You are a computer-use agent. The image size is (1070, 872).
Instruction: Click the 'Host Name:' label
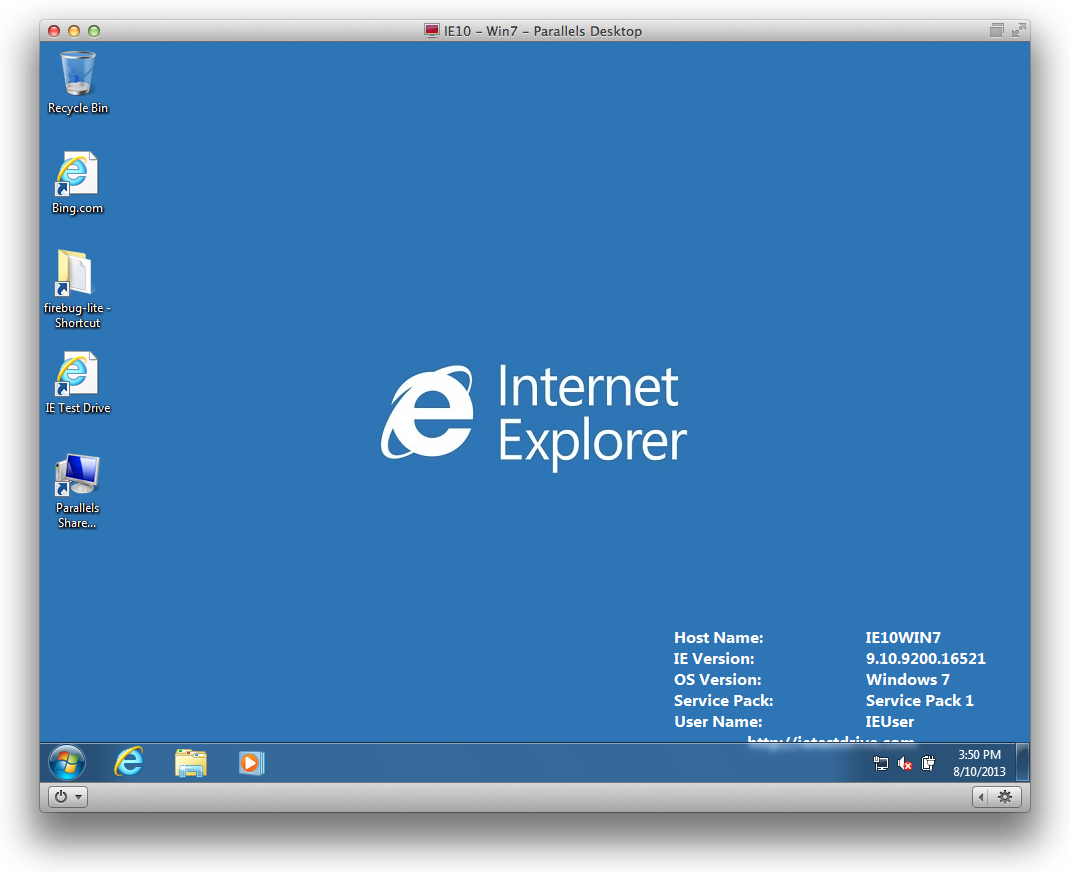(x=719, y=637)
